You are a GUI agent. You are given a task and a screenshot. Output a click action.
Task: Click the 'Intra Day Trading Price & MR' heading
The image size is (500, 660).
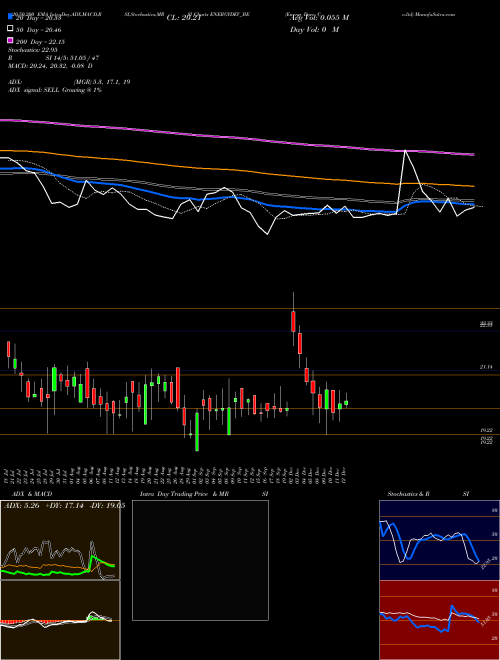point(184,494)
